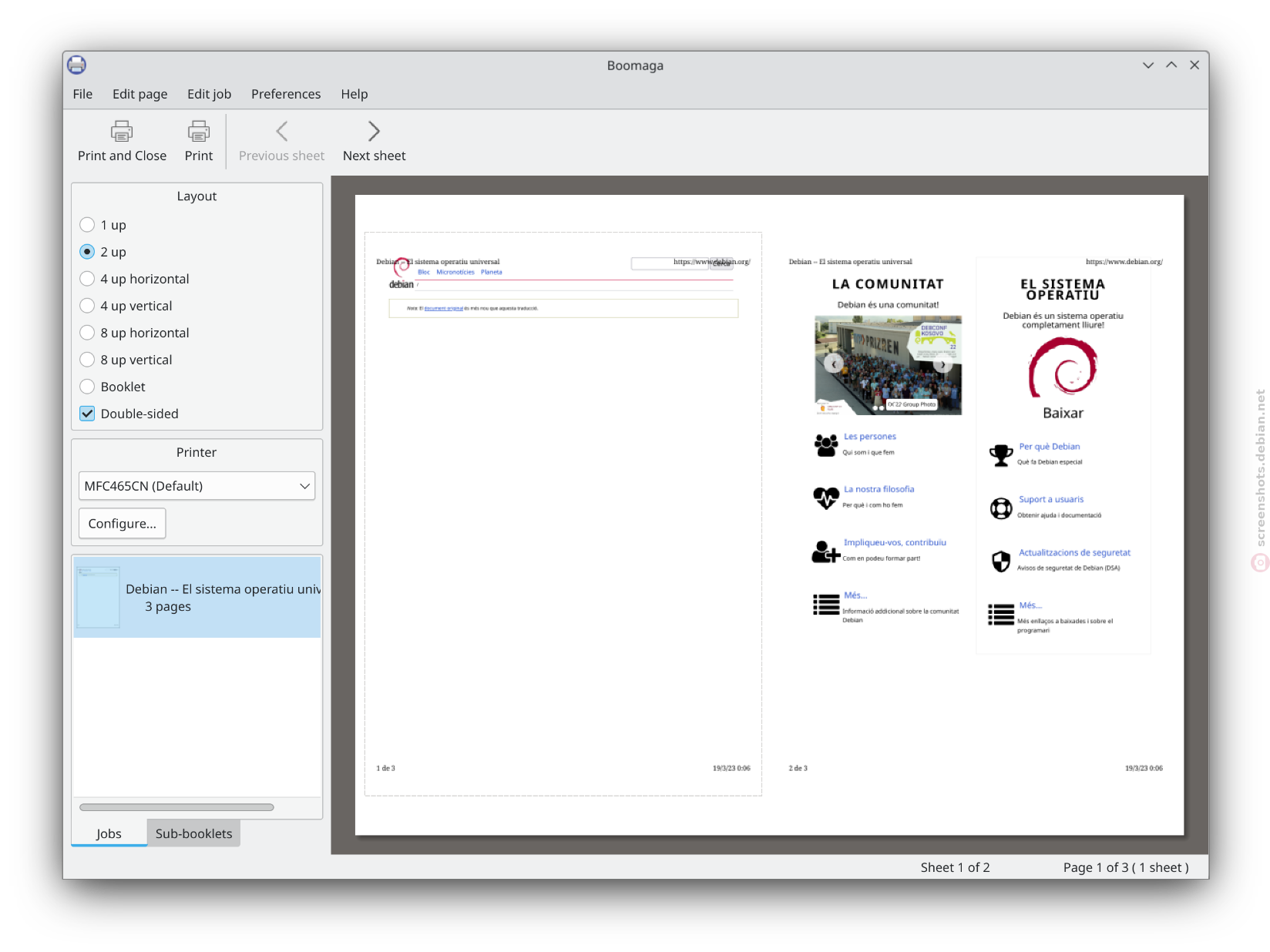1270x952 pixels.
Task: Open the Help menu
Action: tap(354, 94)
